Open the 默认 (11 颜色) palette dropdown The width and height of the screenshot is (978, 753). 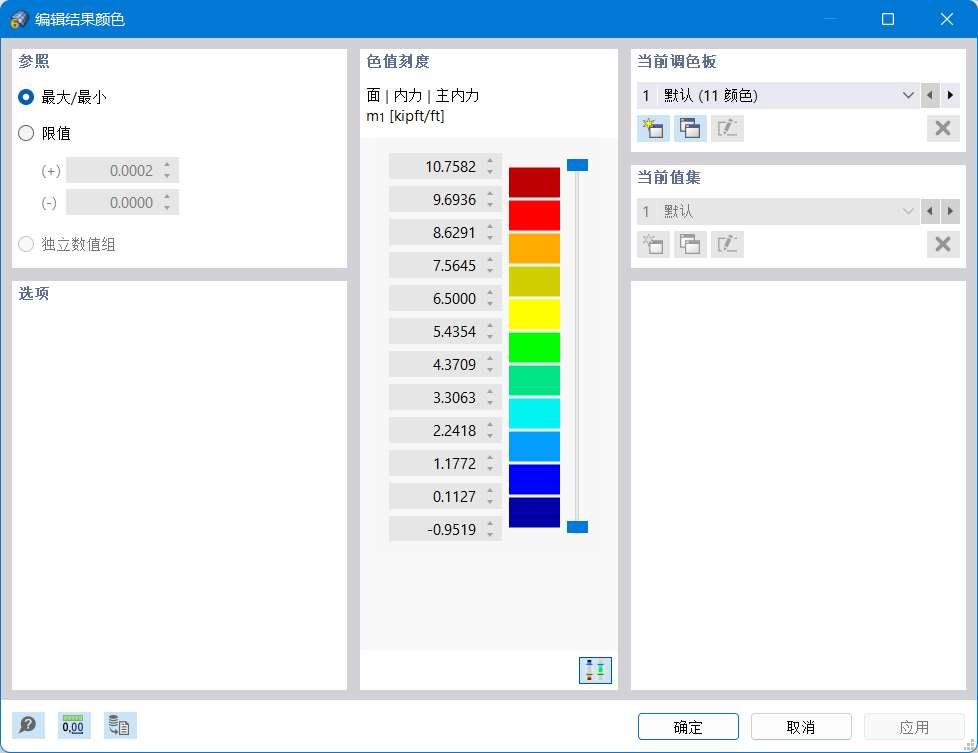(908, 95)
